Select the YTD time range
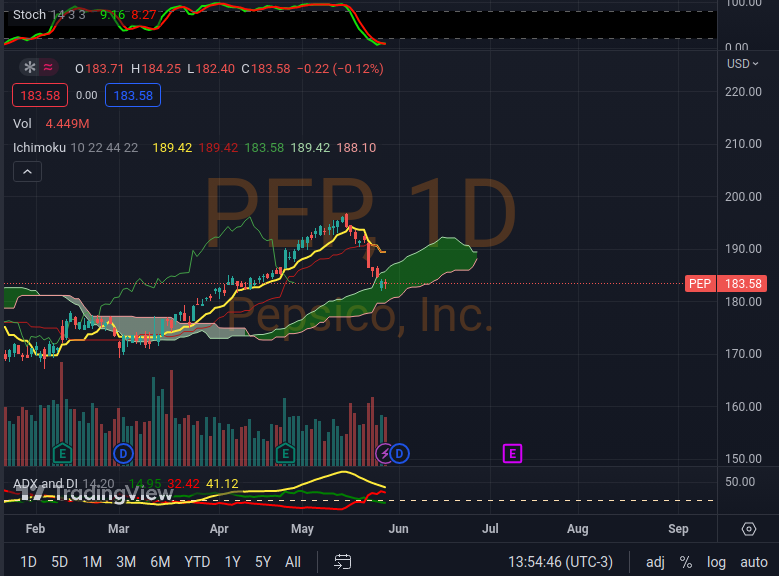 [x=197, y=562]
